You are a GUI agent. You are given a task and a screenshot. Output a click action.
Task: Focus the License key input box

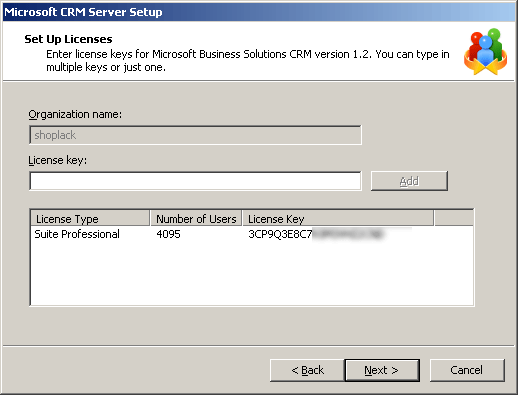pos(195,181)
